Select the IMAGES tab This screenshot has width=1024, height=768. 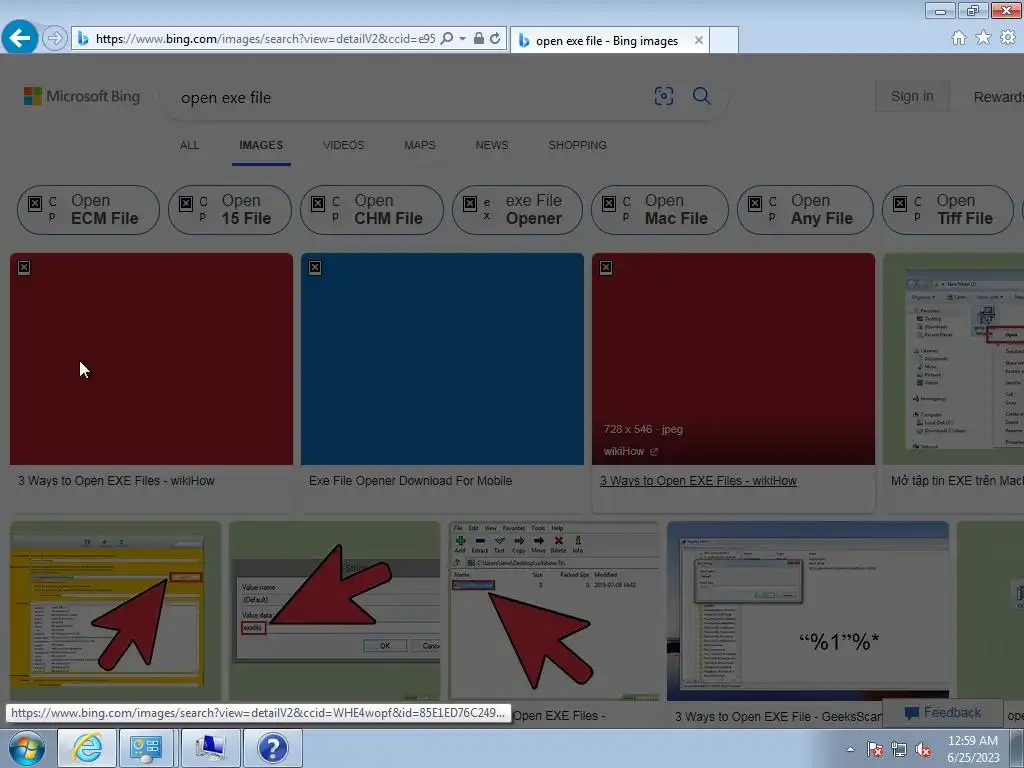tap(261, 145)
